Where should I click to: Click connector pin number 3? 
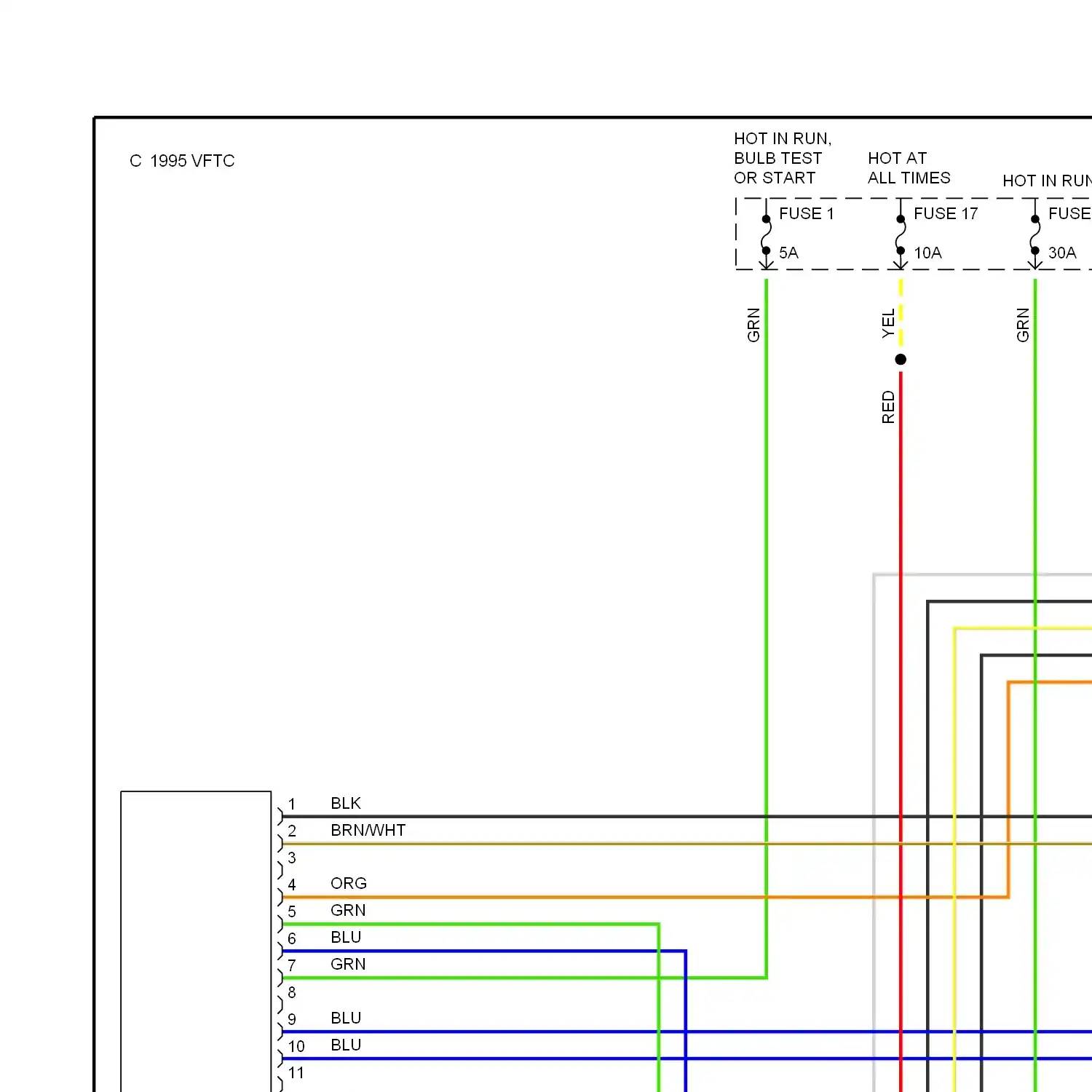pyautogui.click(x=292, y=858)
